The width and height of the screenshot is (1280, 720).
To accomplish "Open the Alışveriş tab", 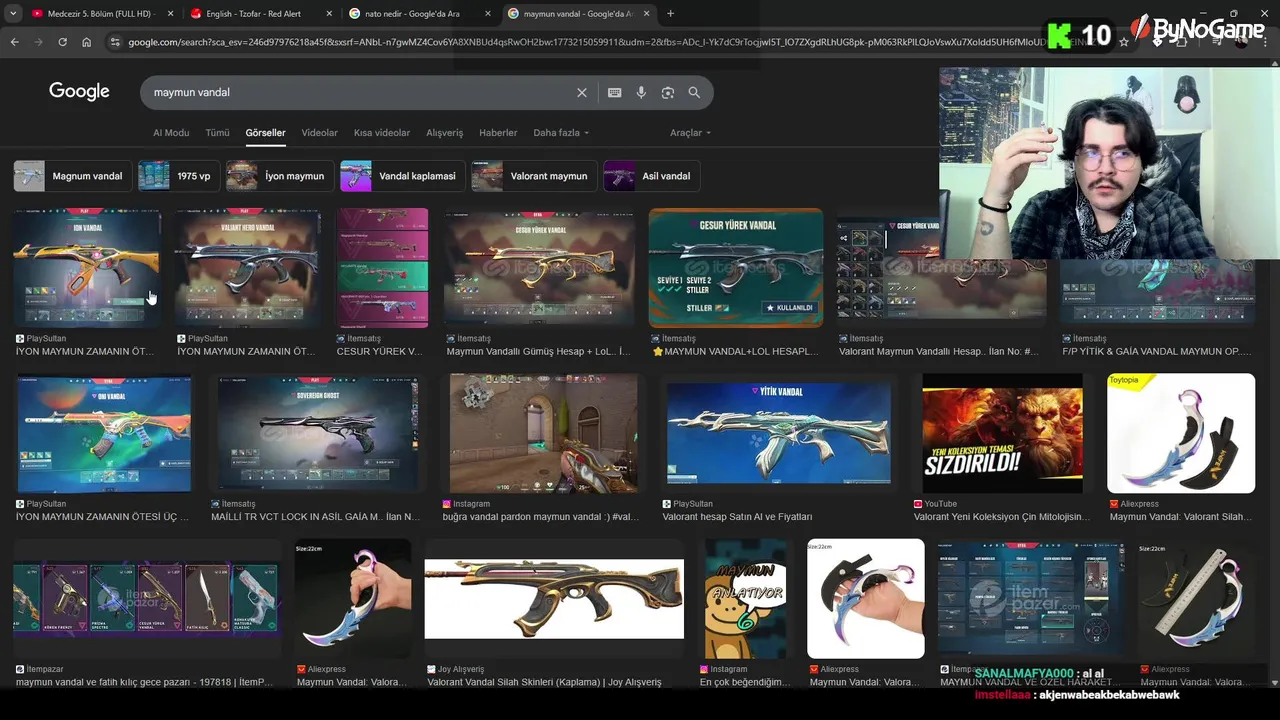I will coord(445,133).
